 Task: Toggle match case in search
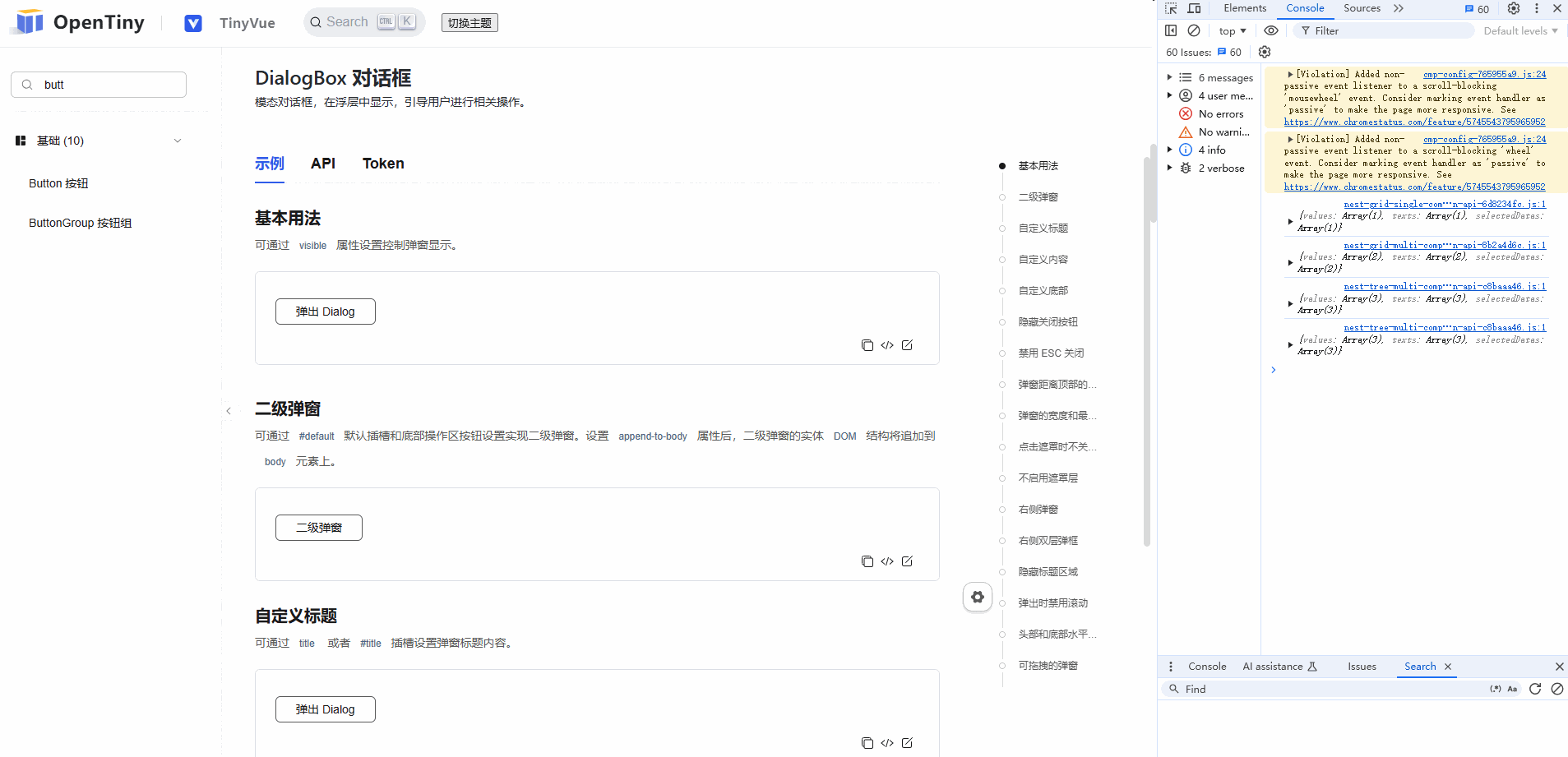pos(1512,689)
